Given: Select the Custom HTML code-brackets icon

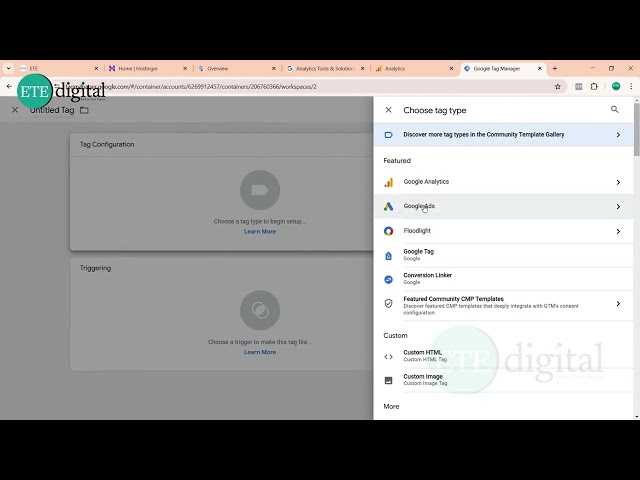Looking at the screenshot, I should click(389, 356).
